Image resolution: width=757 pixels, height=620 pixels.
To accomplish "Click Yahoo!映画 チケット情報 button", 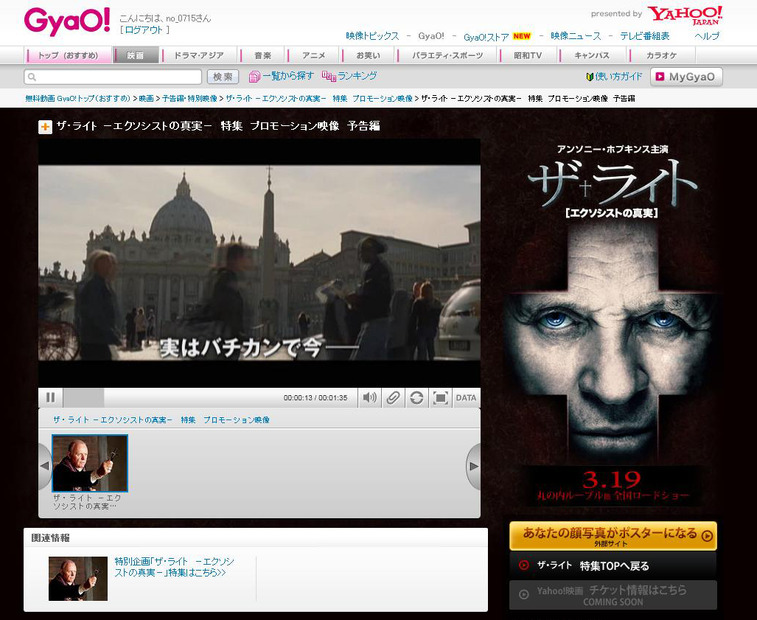I will click(613, 595).
